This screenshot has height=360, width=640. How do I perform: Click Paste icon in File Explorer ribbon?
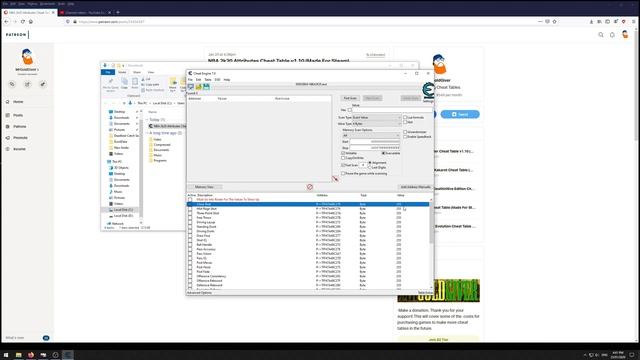point(135,83)
